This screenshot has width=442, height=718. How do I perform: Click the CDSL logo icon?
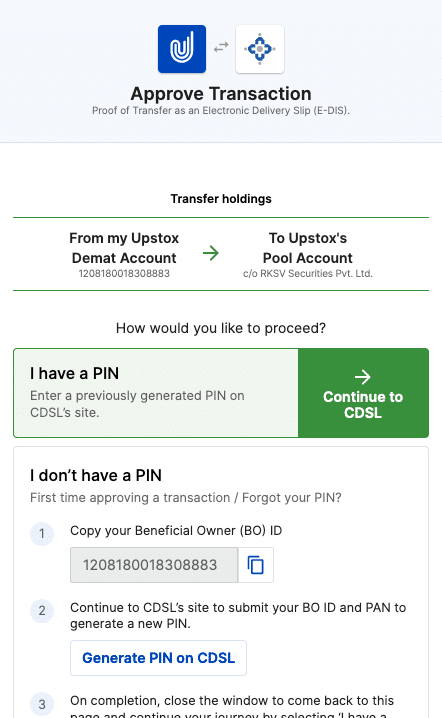260,49
